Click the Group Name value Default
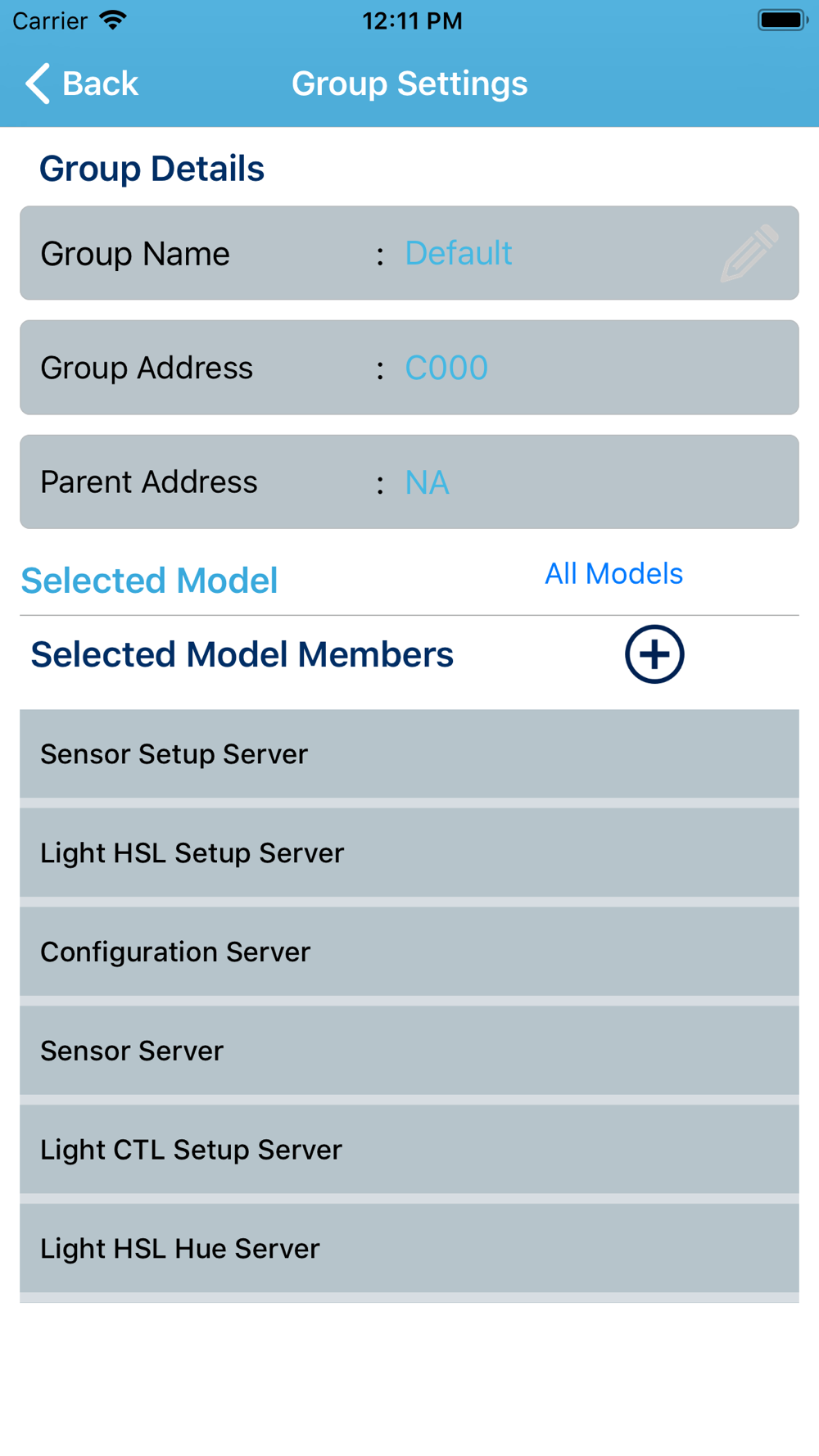 tap(459, 253)
